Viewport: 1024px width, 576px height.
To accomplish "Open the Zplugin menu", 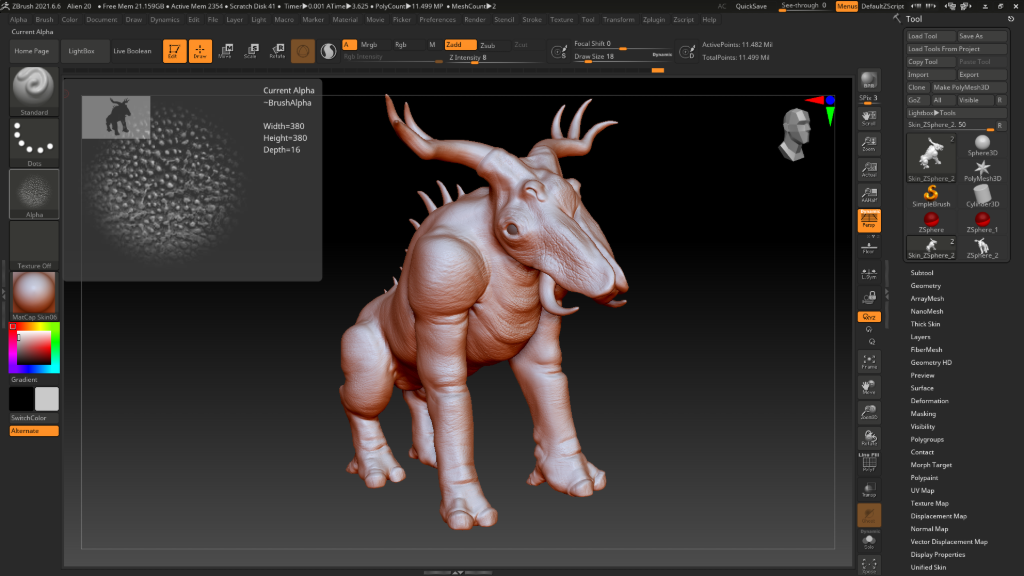I will point(654,20).
